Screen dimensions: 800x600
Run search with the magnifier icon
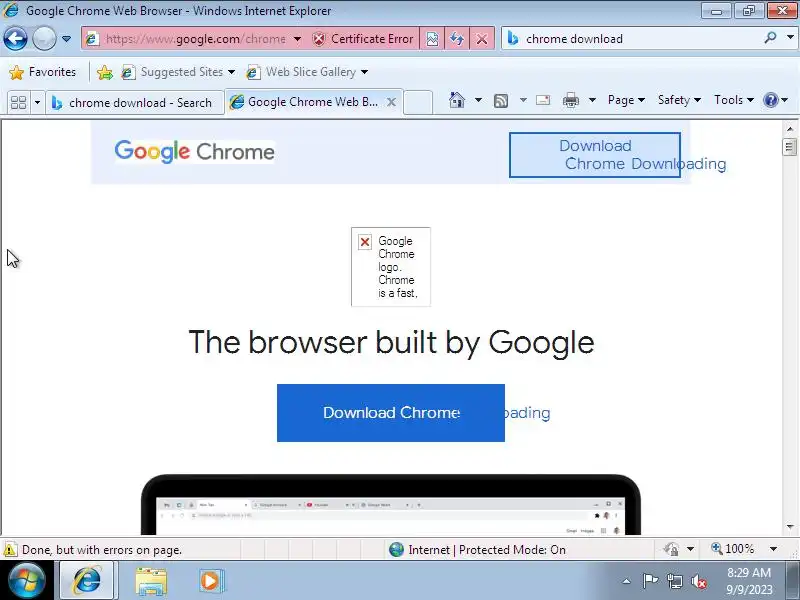[770, 37]
